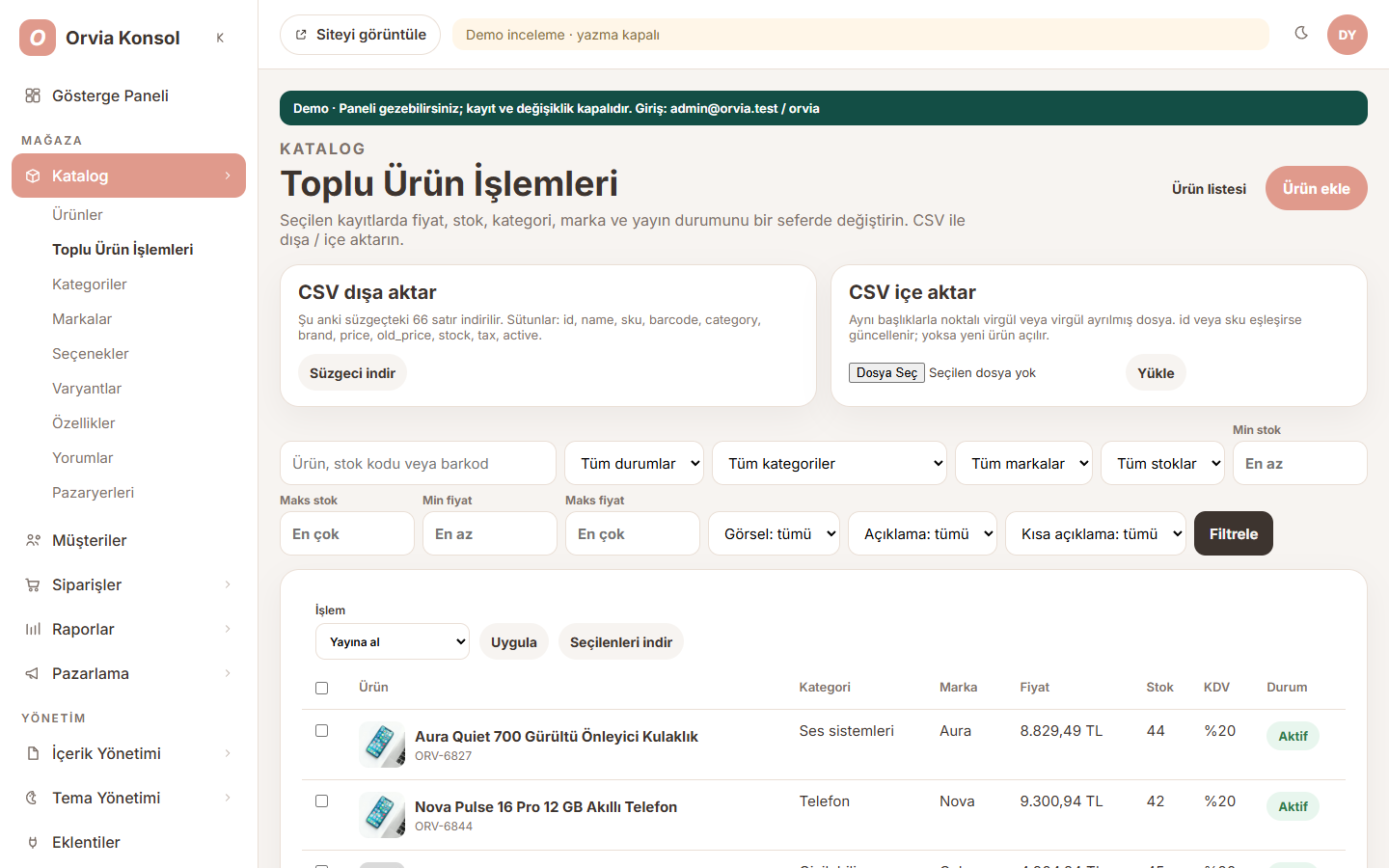Image resolution: width=1389 pixels, height=868 pixels.
Task: Click the Tema Yönetimi palette icon
Action: [x=33, y=798]
